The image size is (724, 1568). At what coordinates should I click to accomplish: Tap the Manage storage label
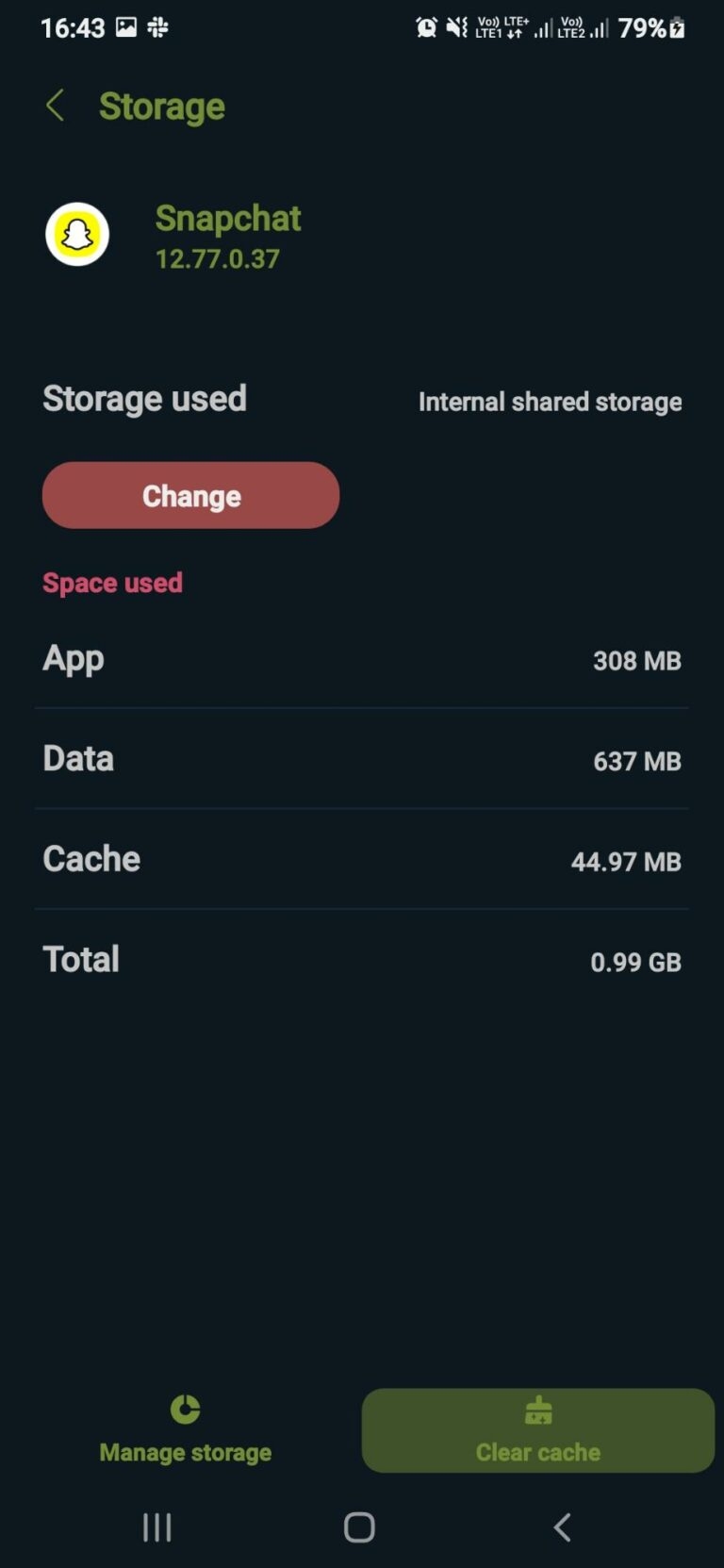click(x=186, y=1452)
